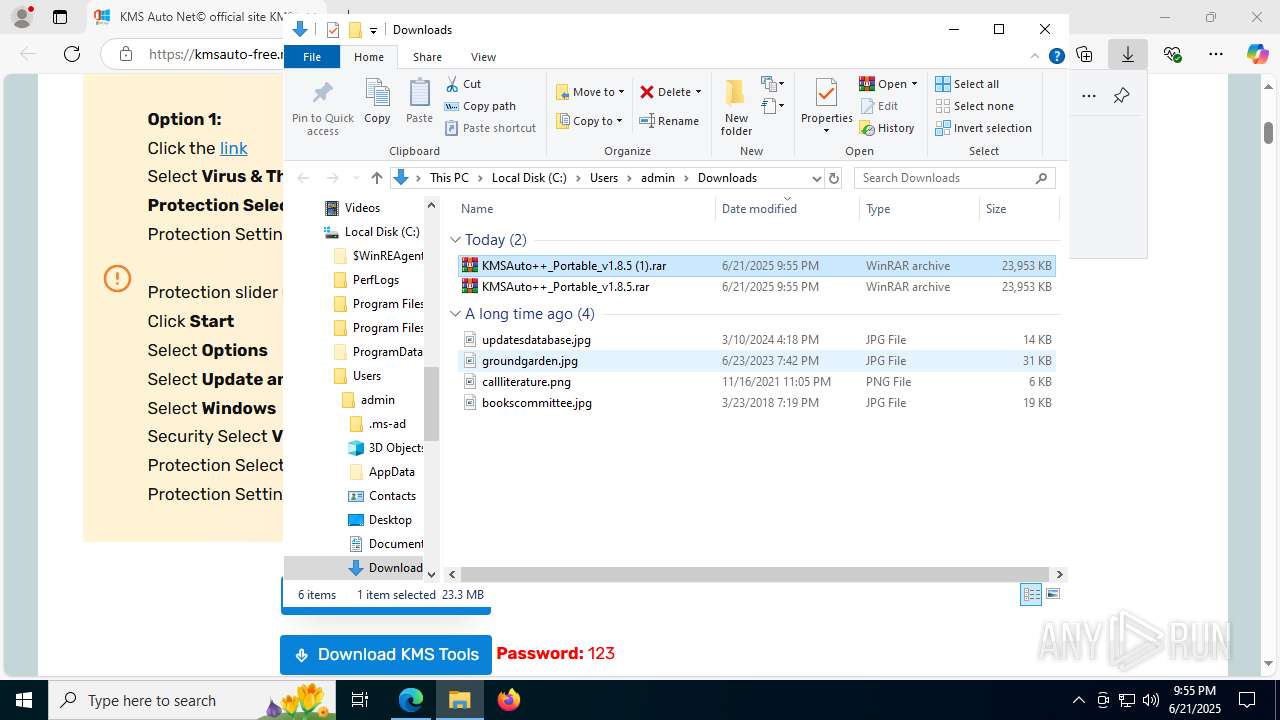Switch to the Home ribbon tab

[x=368, y=57]
